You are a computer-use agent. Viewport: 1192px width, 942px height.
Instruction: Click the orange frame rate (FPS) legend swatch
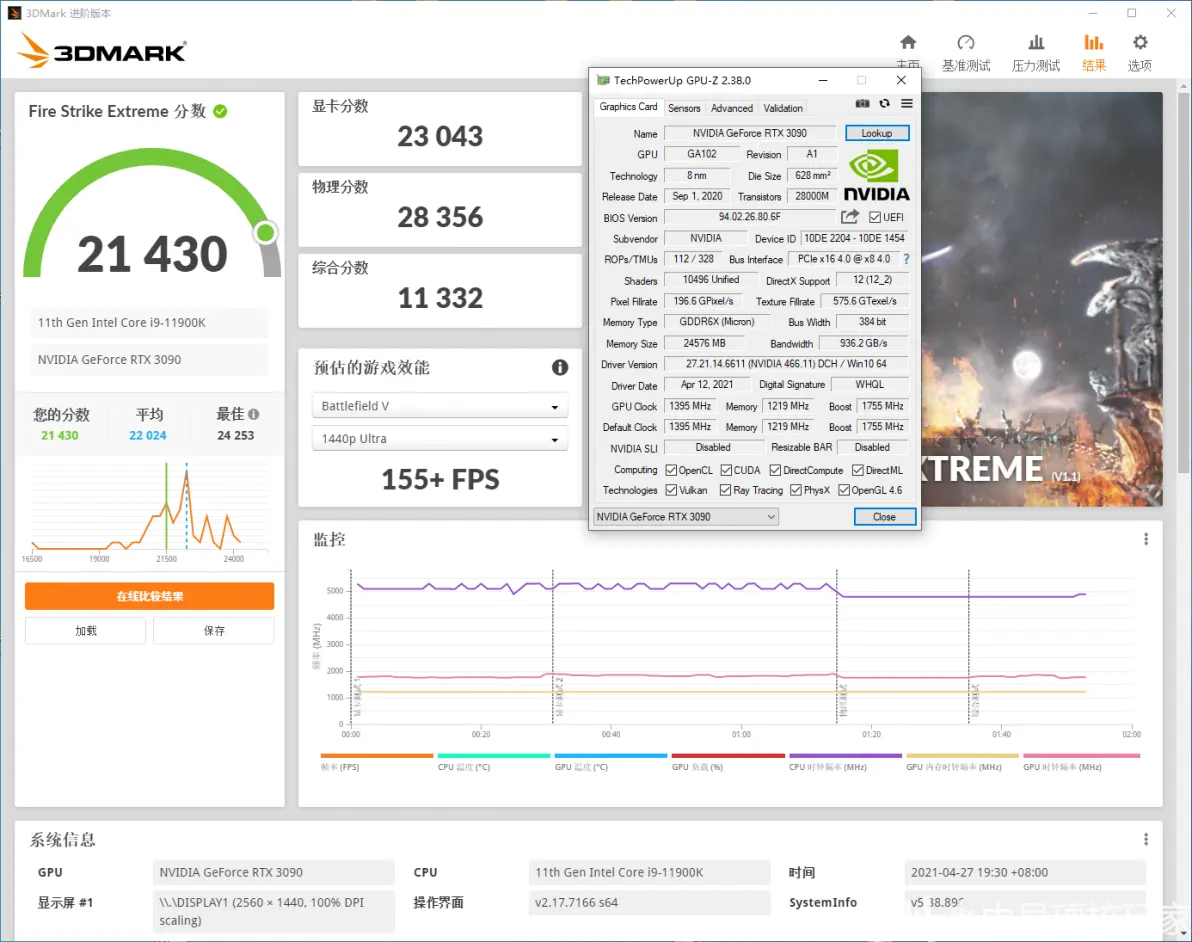377,756
